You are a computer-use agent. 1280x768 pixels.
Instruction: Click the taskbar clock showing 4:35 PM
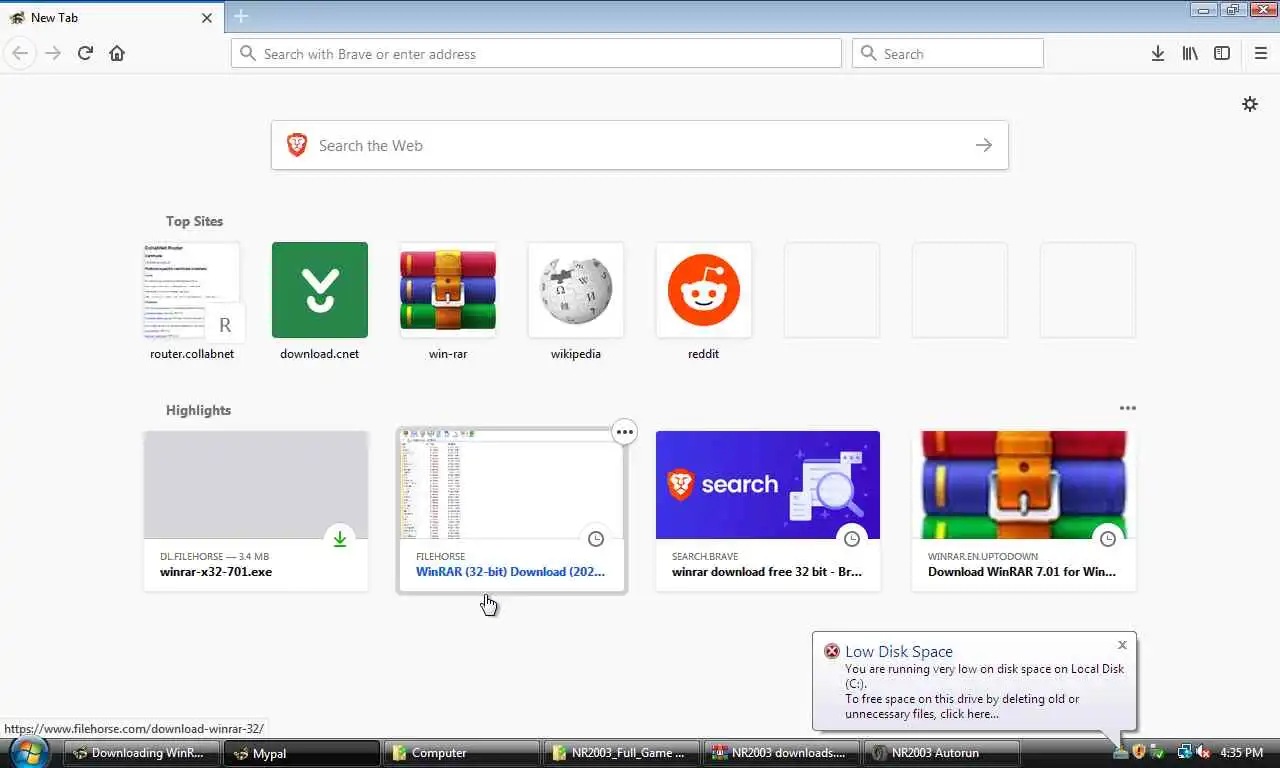pos(1242,752)
